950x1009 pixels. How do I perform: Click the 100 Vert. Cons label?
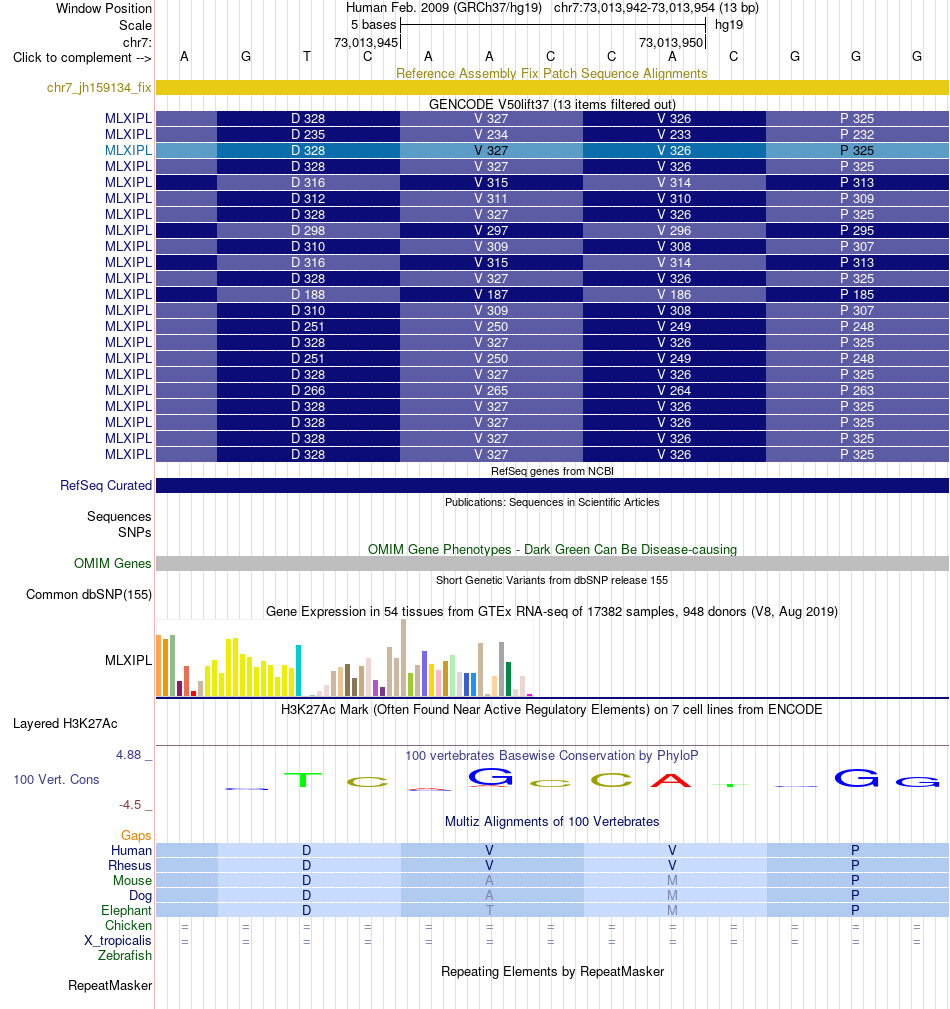click(x=56, y=779)
